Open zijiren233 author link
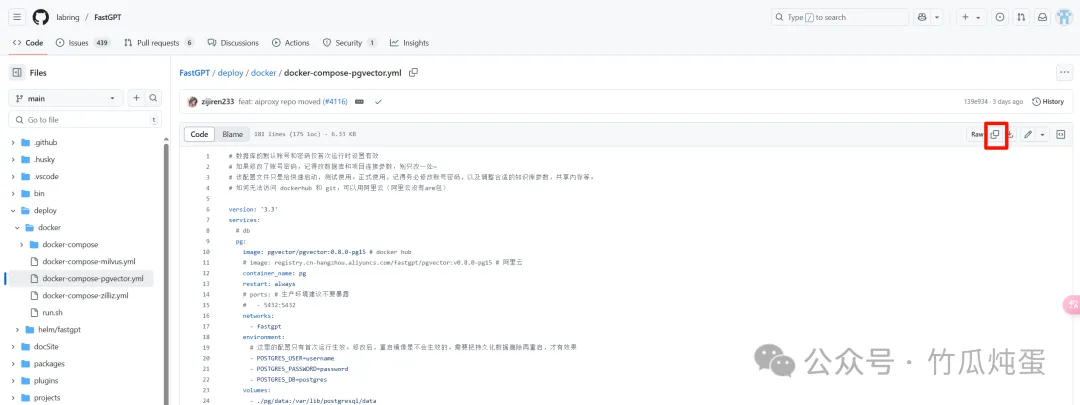 click(218, 101)
